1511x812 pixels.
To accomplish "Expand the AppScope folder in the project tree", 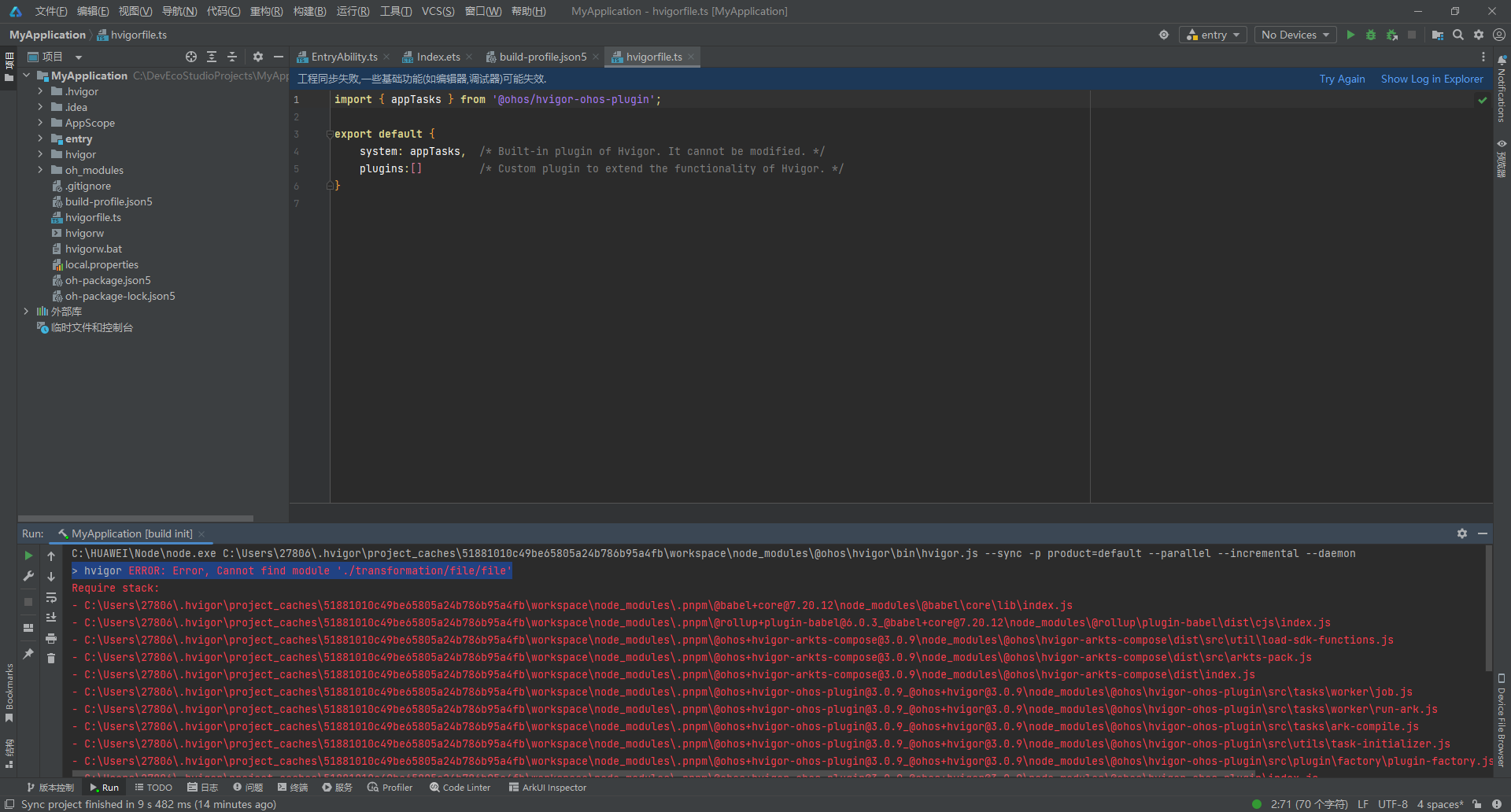I will click(x=40, y=123).
